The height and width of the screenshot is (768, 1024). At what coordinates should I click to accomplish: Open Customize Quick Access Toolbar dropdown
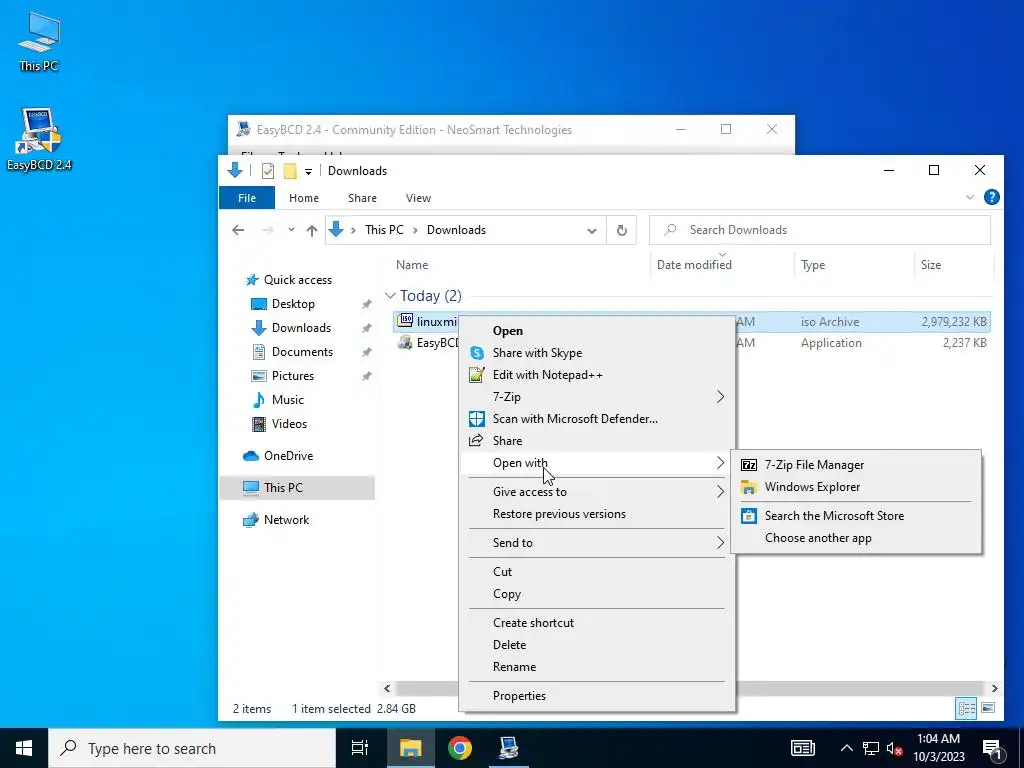308,172
